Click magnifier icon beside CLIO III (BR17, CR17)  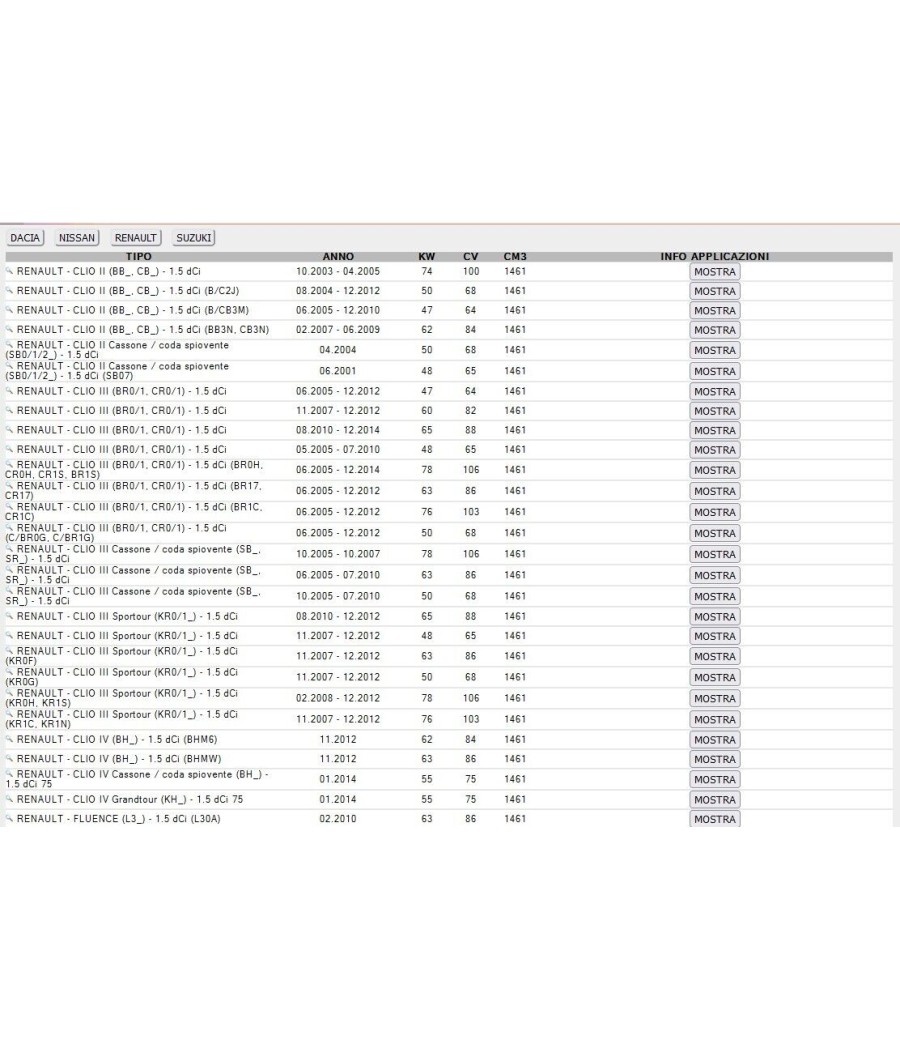9,486
